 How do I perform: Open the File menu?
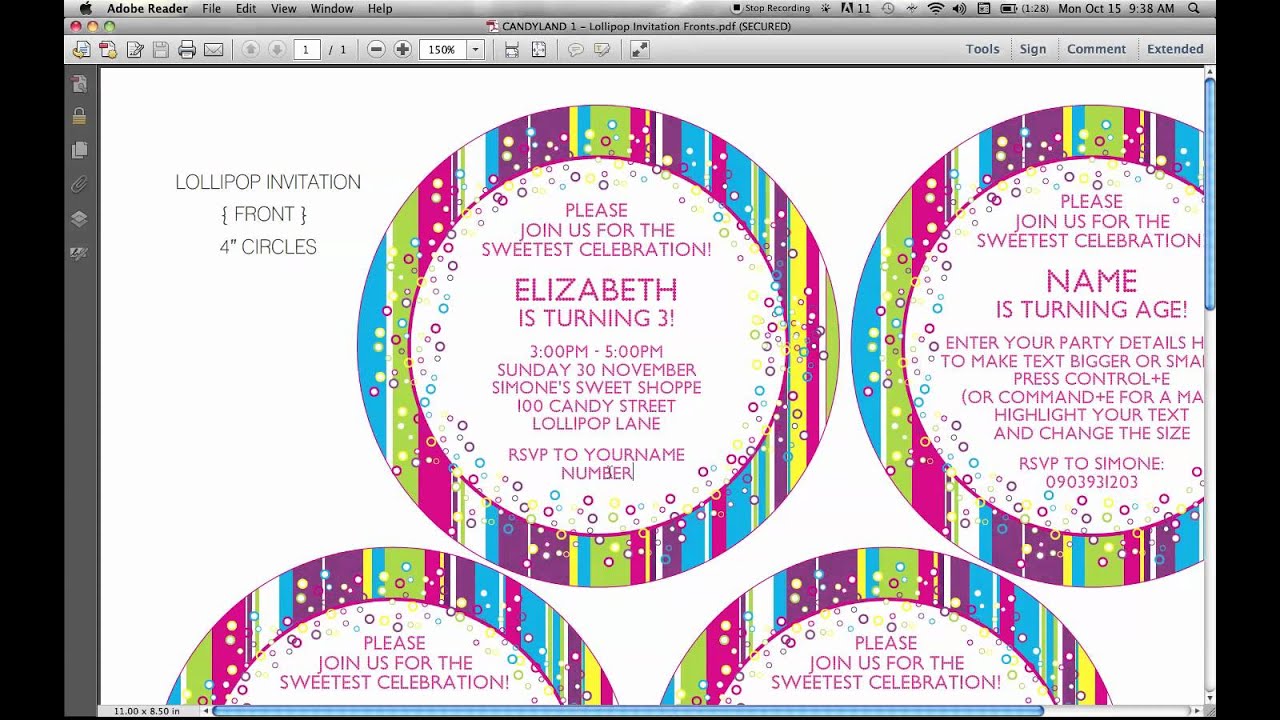211,8
